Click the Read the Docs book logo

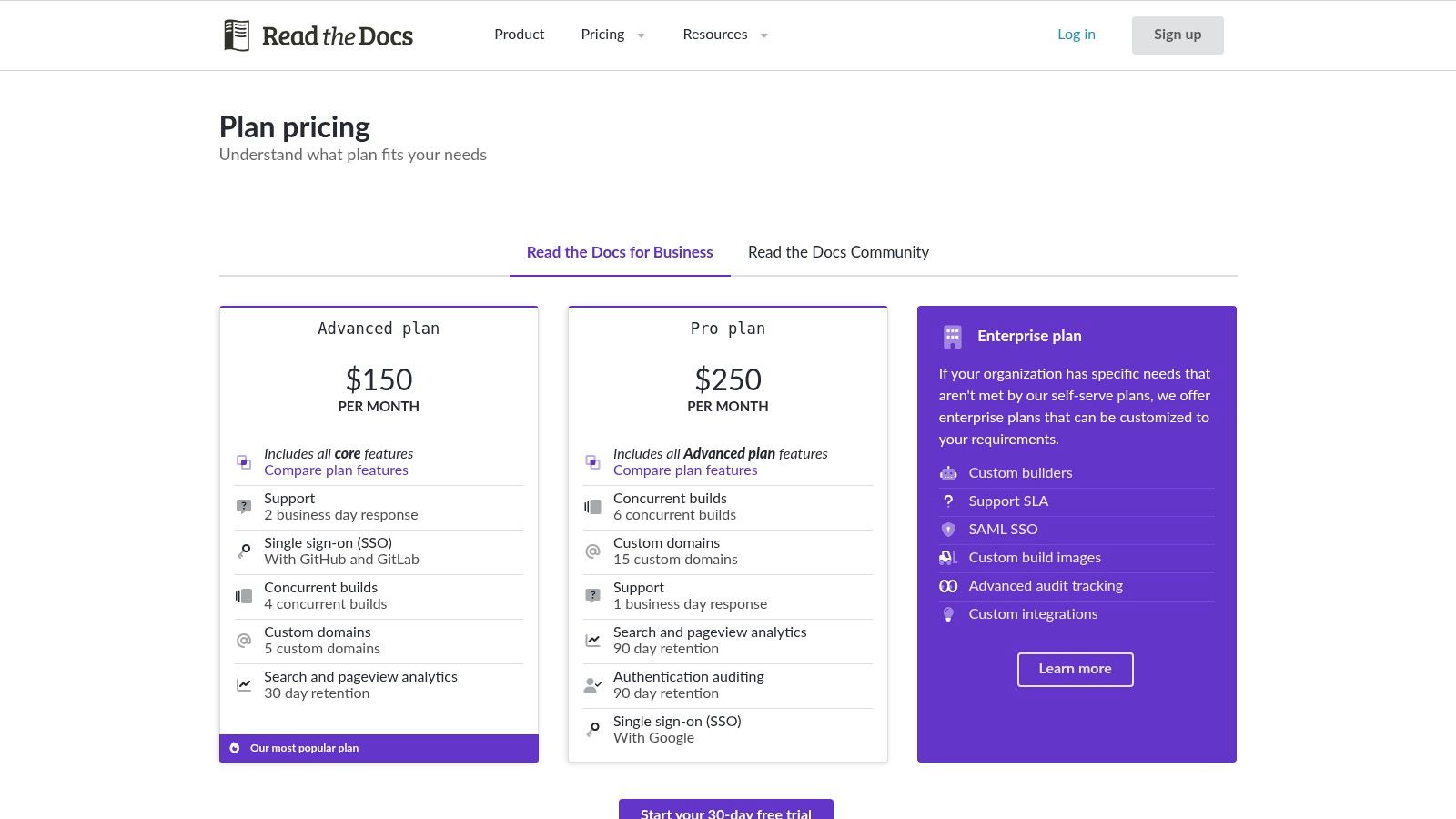tap(237, 35)
